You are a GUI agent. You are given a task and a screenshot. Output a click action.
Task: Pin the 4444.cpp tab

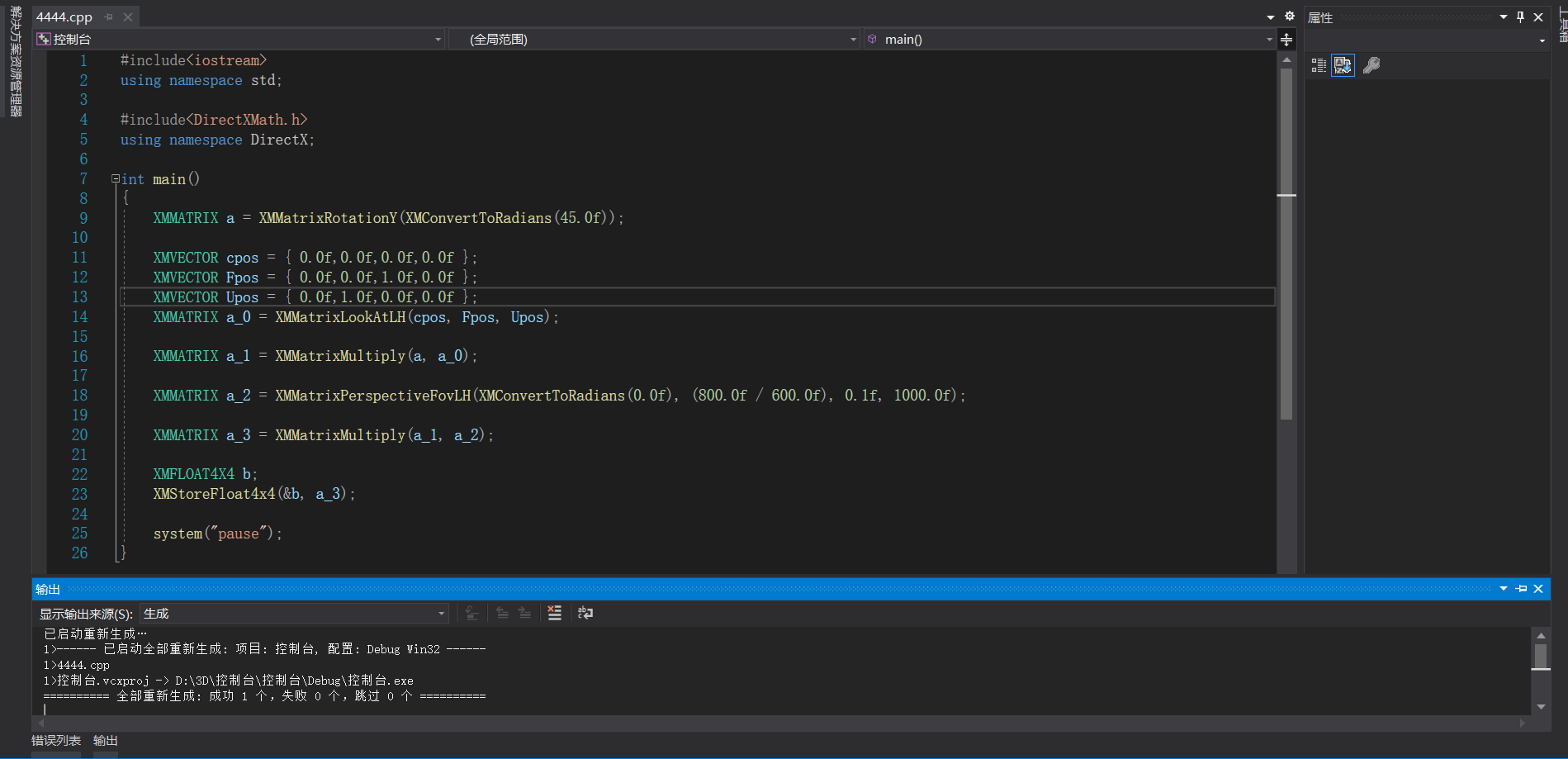click(x=108, y=17)
